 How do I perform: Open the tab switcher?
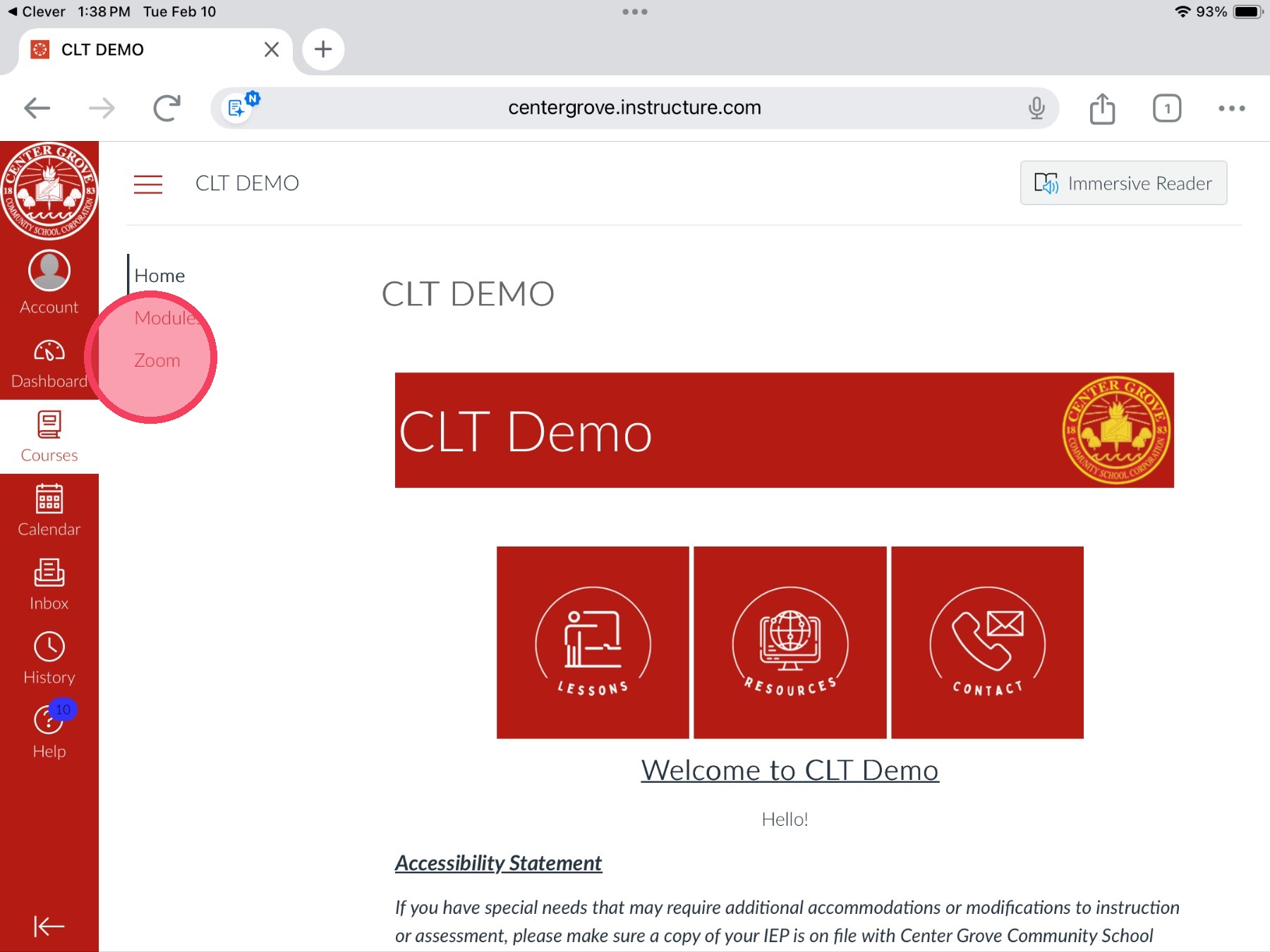(1167, 108)
